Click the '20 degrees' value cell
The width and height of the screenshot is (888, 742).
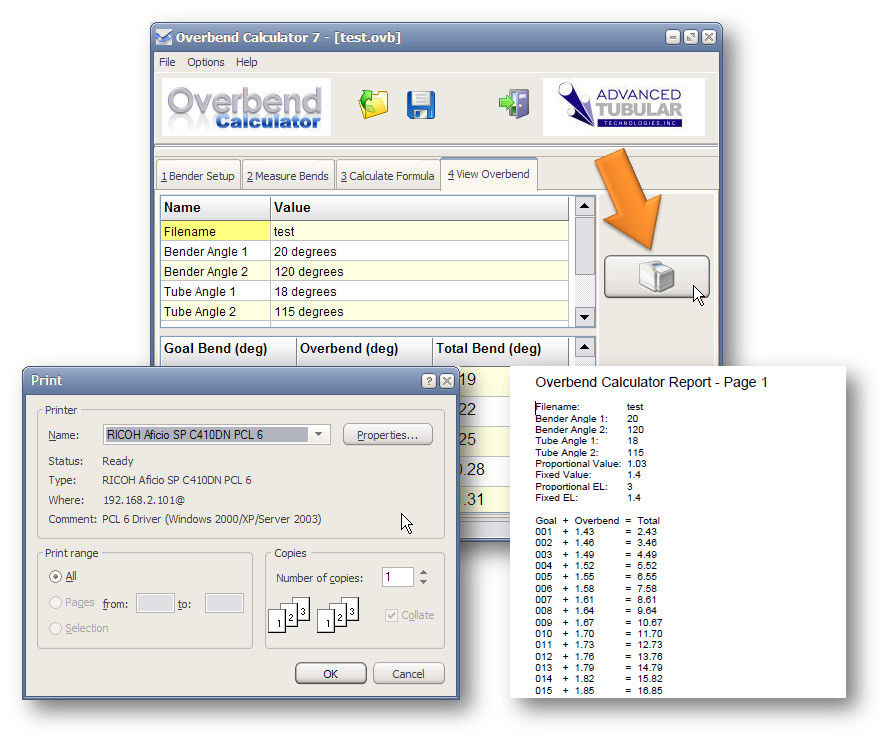[x=420, y=251]
